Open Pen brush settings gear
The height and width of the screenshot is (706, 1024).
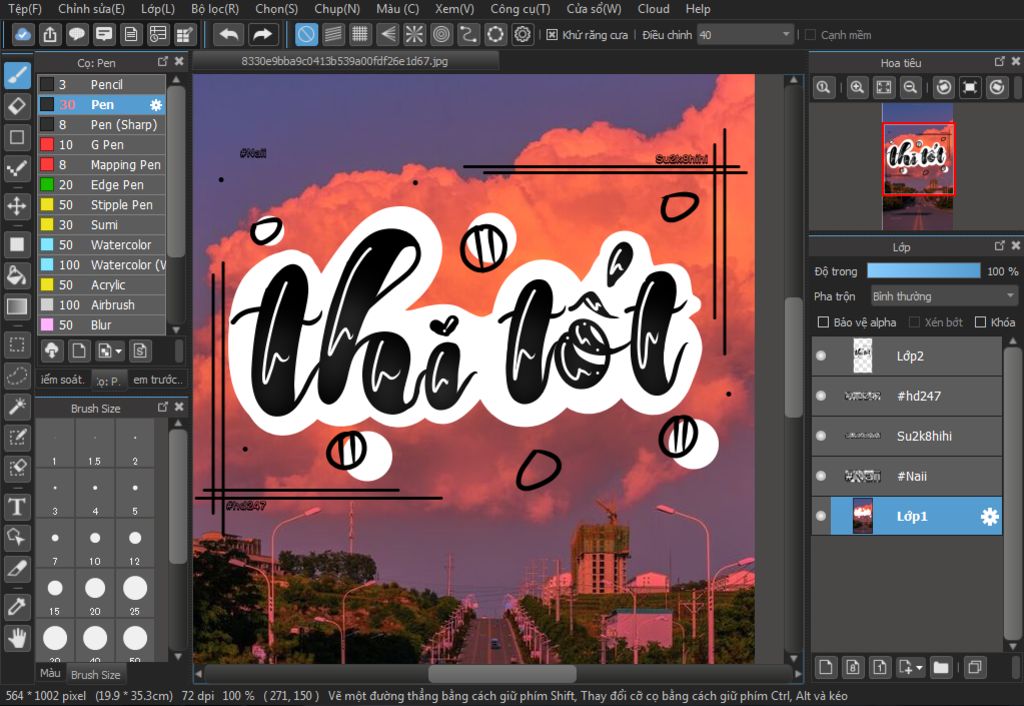tap(155, 105)
